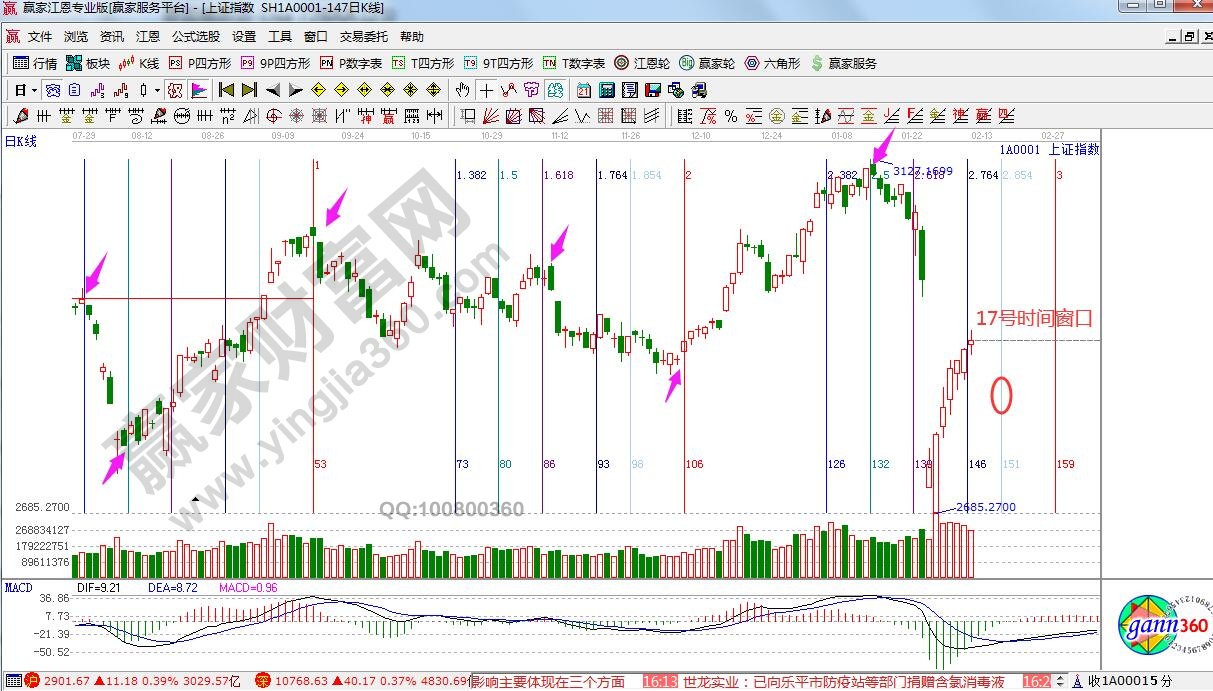Screen dimensions: 1213x691
Task: Jump to first bar with skip-to-start arrow
Action: pos(226,90)
